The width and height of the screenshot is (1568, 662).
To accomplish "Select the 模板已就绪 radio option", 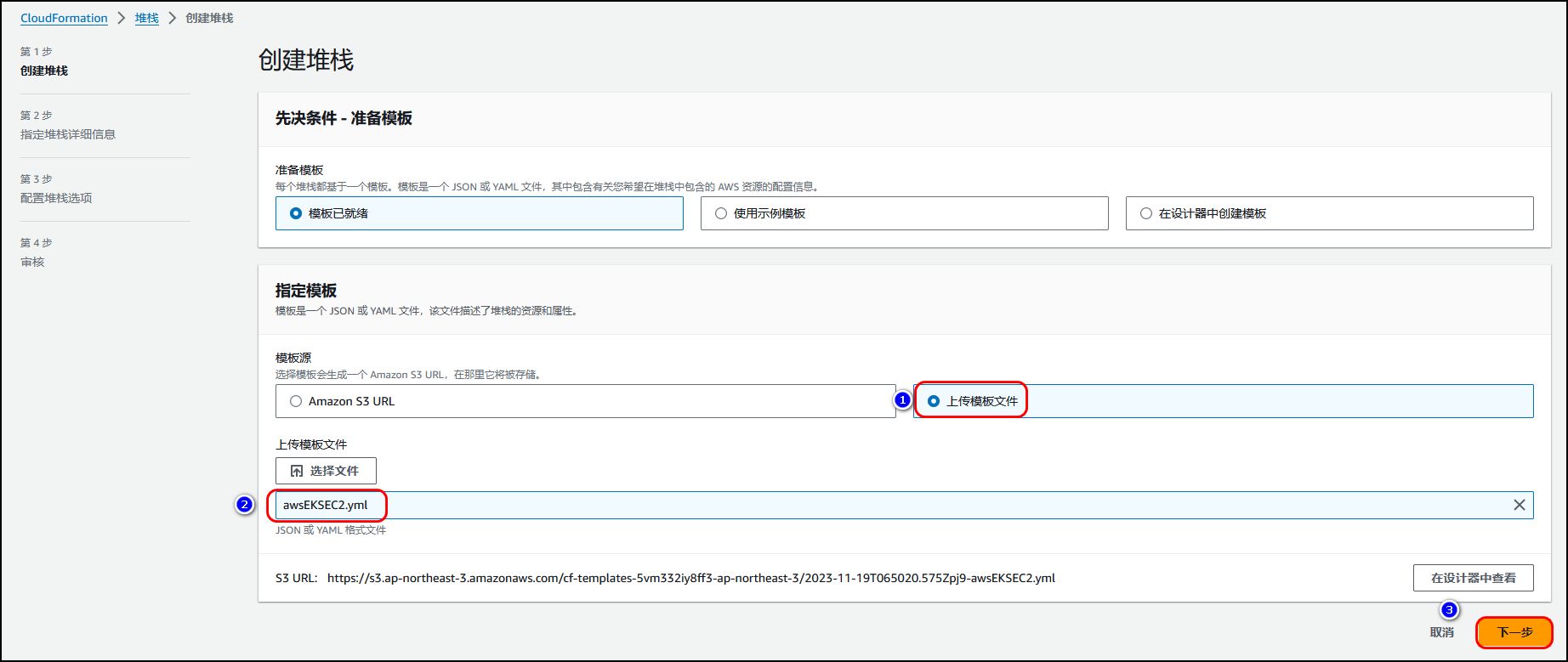I will click(x=480, y=213).
